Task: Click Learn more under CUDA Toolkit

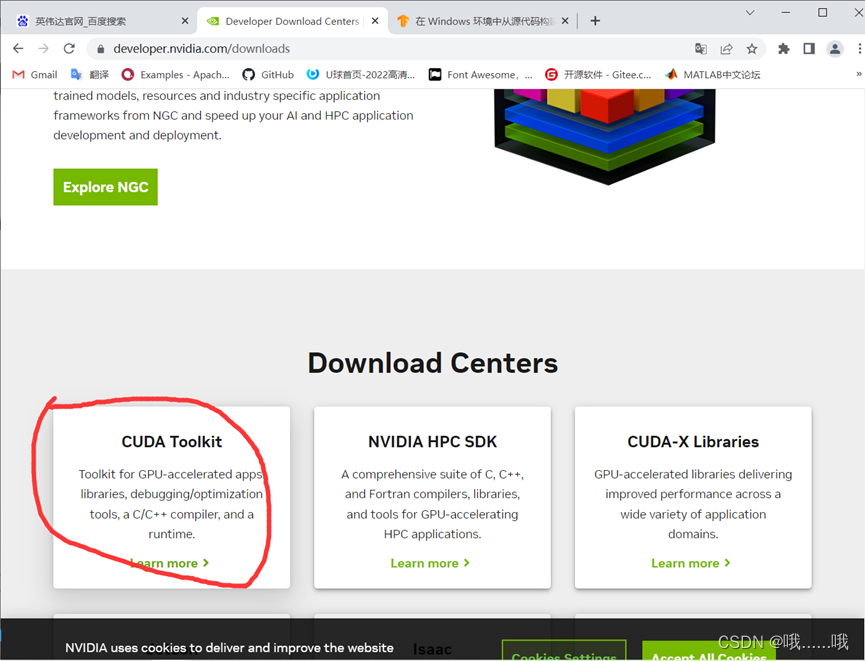Action: click(x=170, y=563)
